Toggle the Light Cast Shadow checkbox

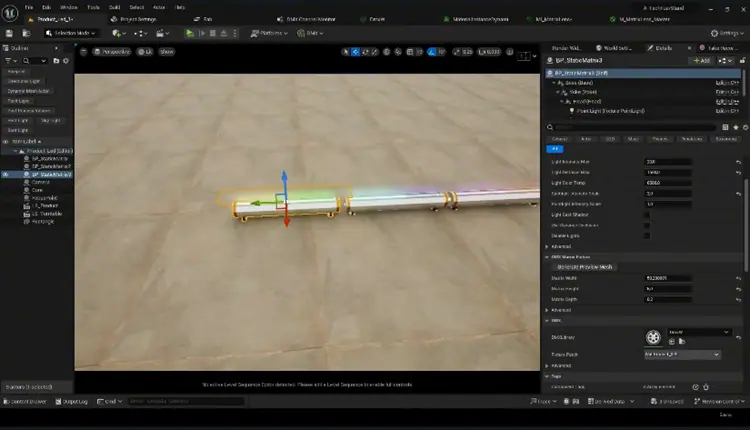point(647,215)
